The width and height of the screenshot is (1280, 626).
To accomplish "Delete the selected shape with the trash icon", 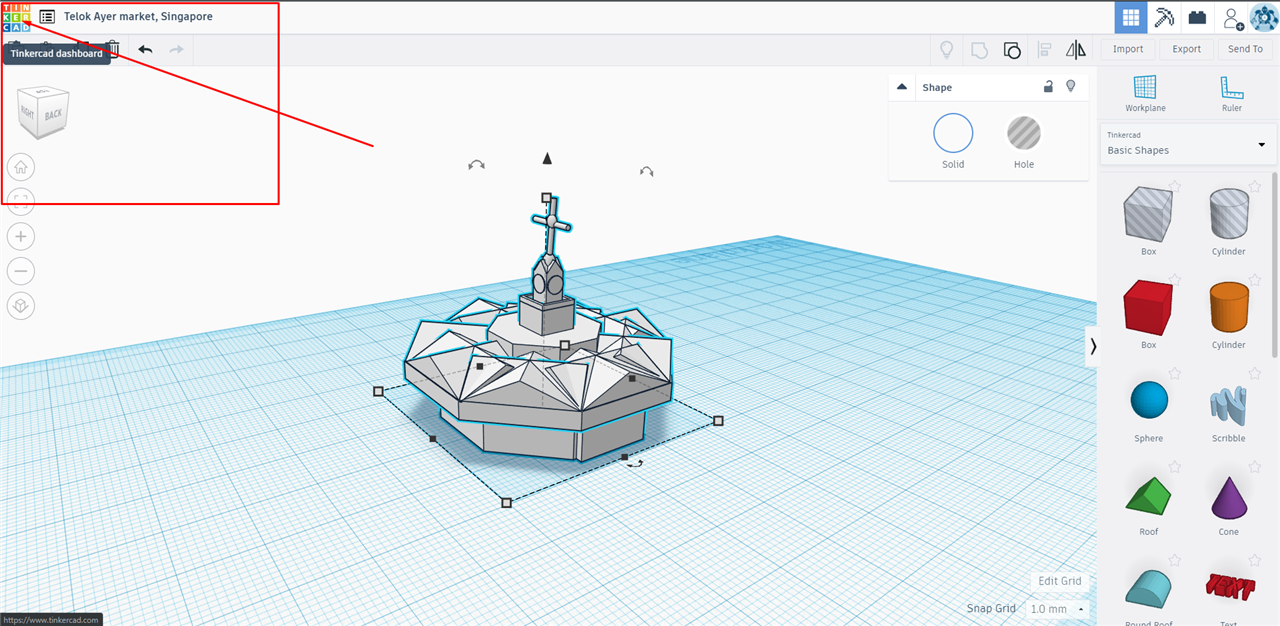I will [x=113, y=49].
